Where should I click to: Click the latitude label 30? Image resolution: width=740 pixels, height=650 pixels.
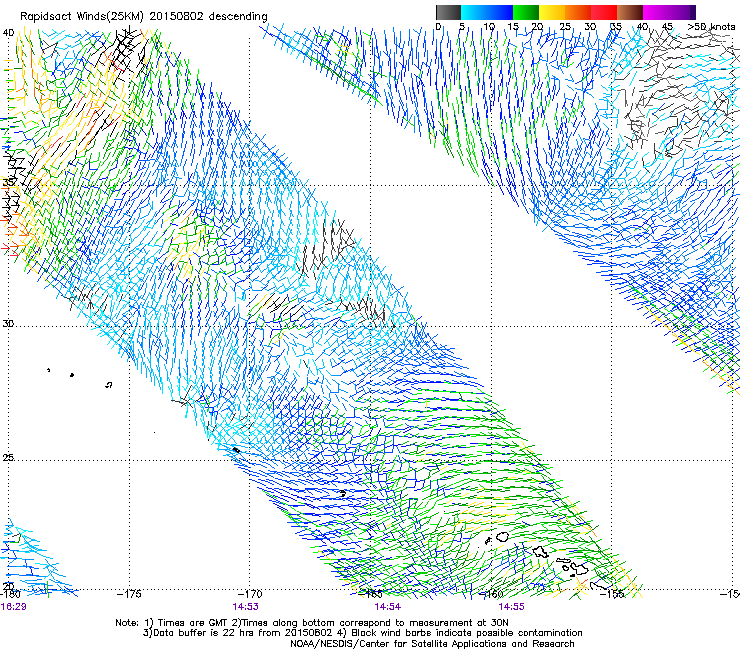click(x=8, y=324)
